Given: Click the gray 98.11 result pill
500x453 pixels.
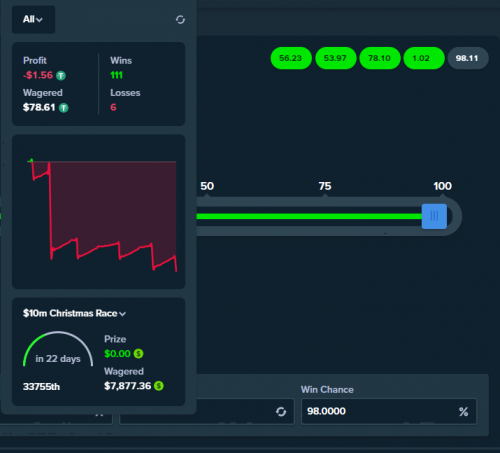Looking at the screenshot, I should tap(468, 58).
